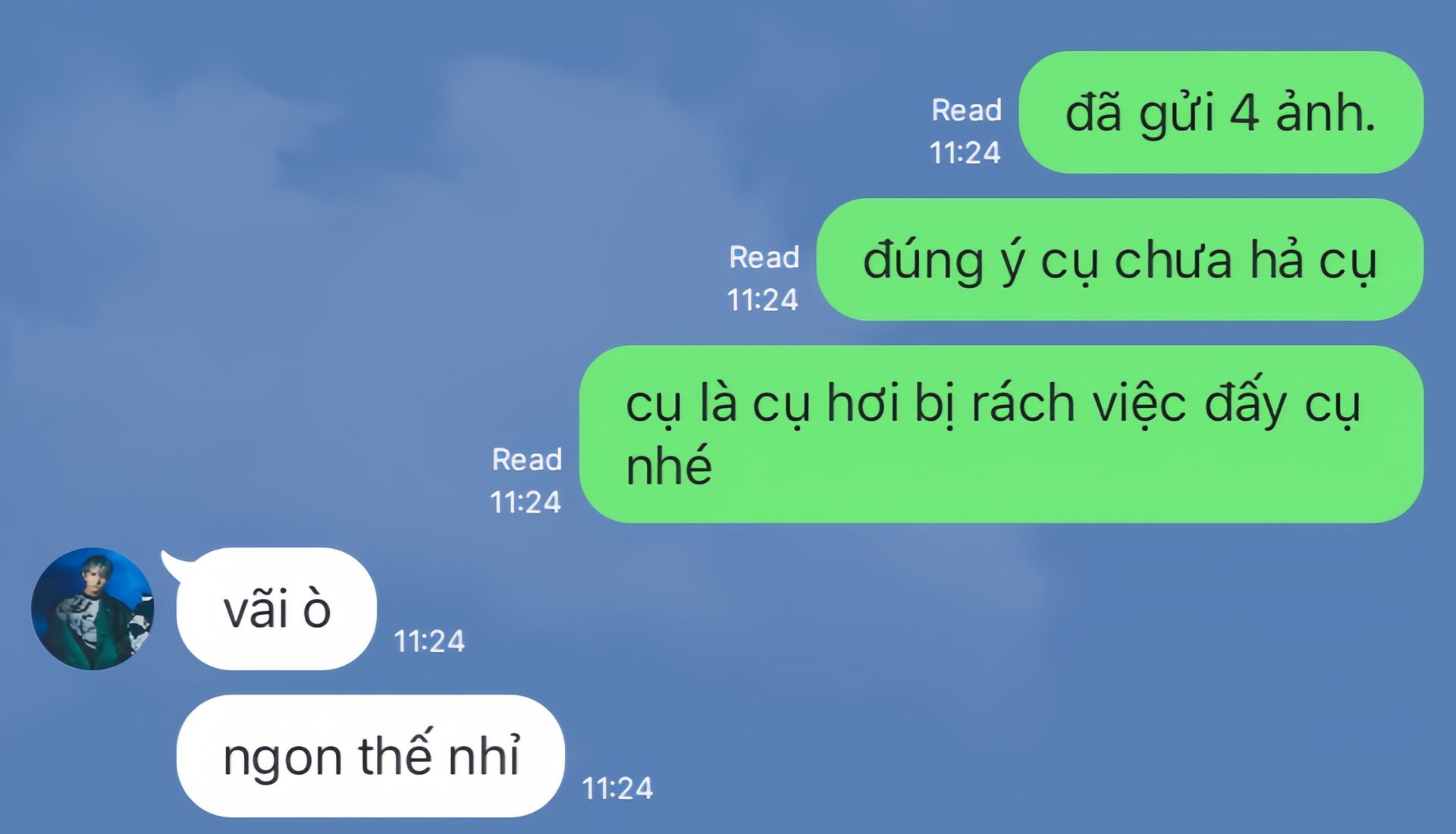
Task: Click the Read label beside 'đúng ý cụ' message
Action: (764, 257)
